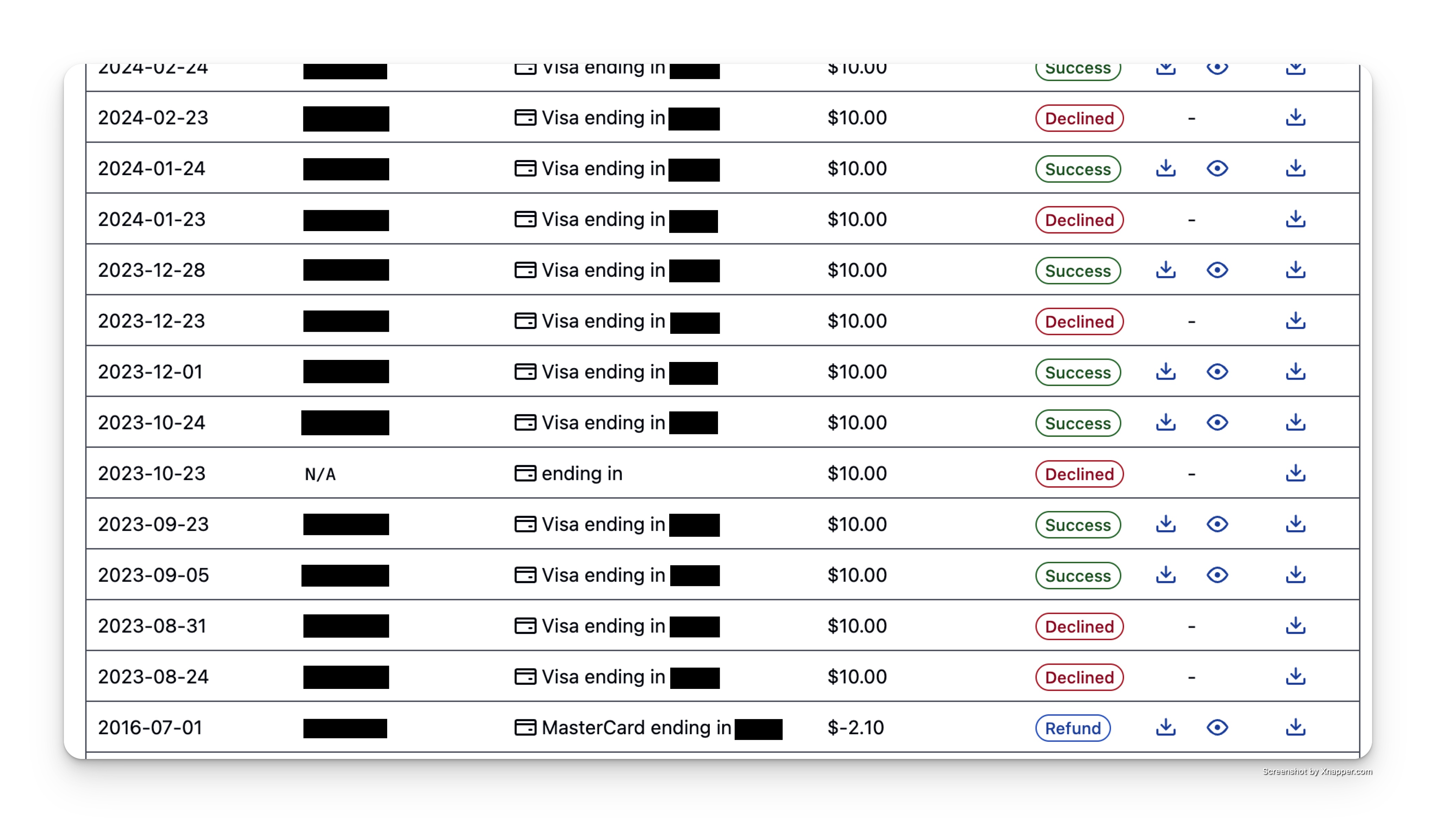This screenshot has width=1436, height=840.
Task: Click rightmost download icon in 2023-08-31 row
Action: (1296, 626)
